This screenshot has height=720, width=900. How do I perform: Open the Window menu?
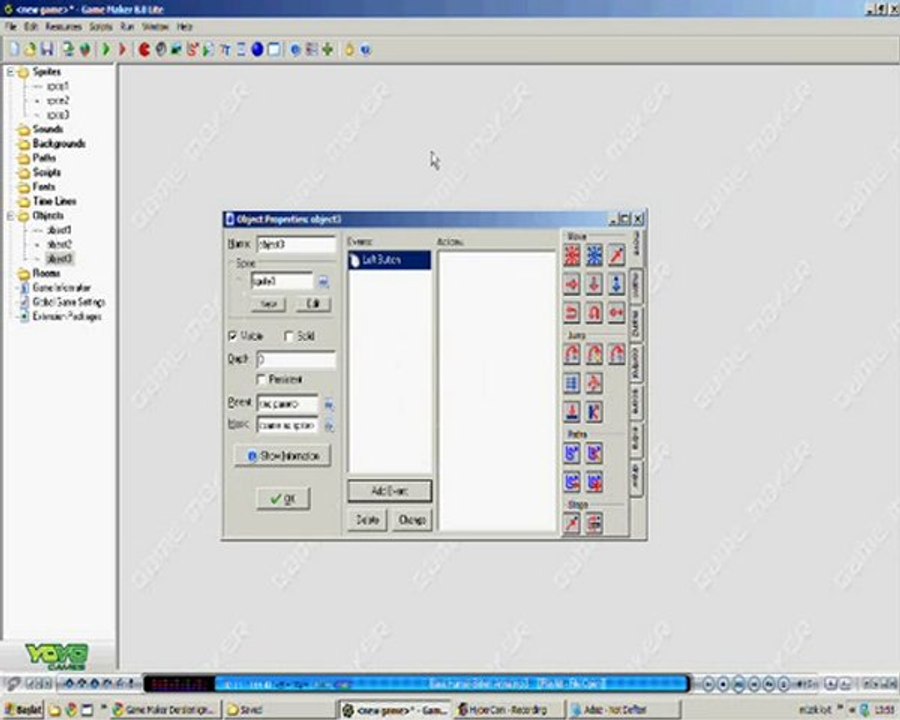pyautogui.click(x=155, y=26)
